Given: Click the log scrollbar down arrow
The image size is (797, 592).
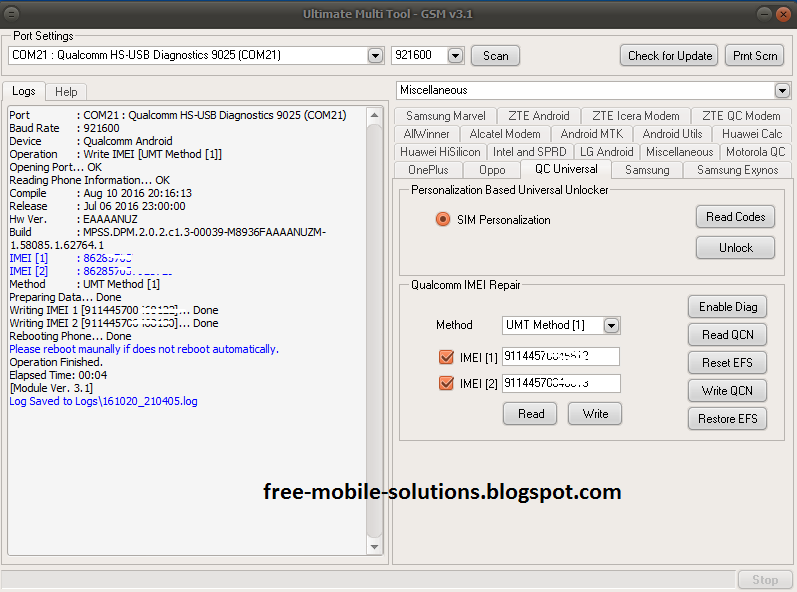Looking at the screenshot, I should click(x=374, y=547).
